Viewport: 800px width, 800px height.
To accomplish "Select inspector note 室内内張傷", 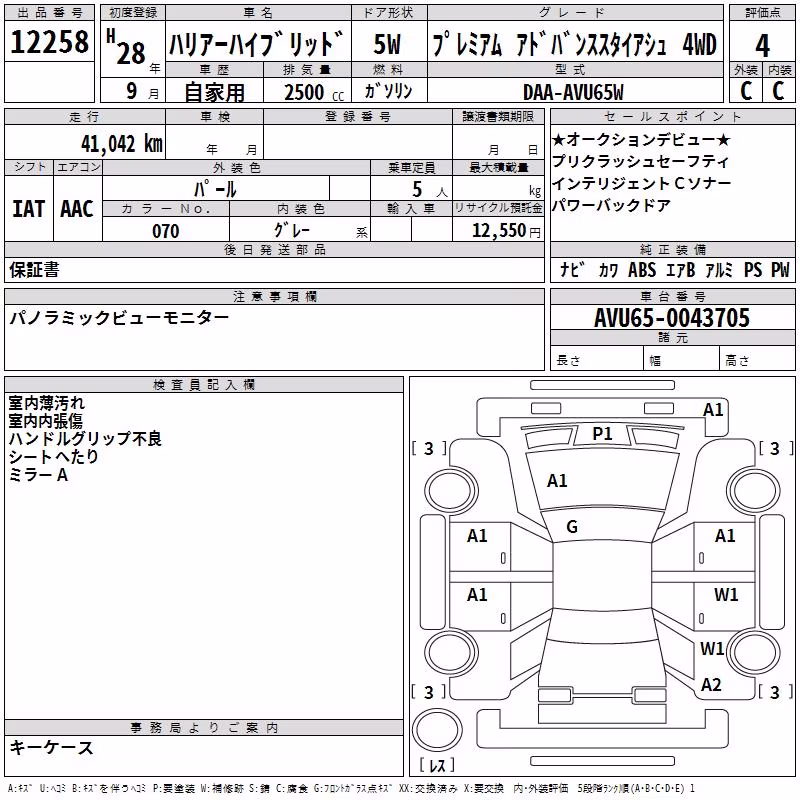I will point(45,420).
